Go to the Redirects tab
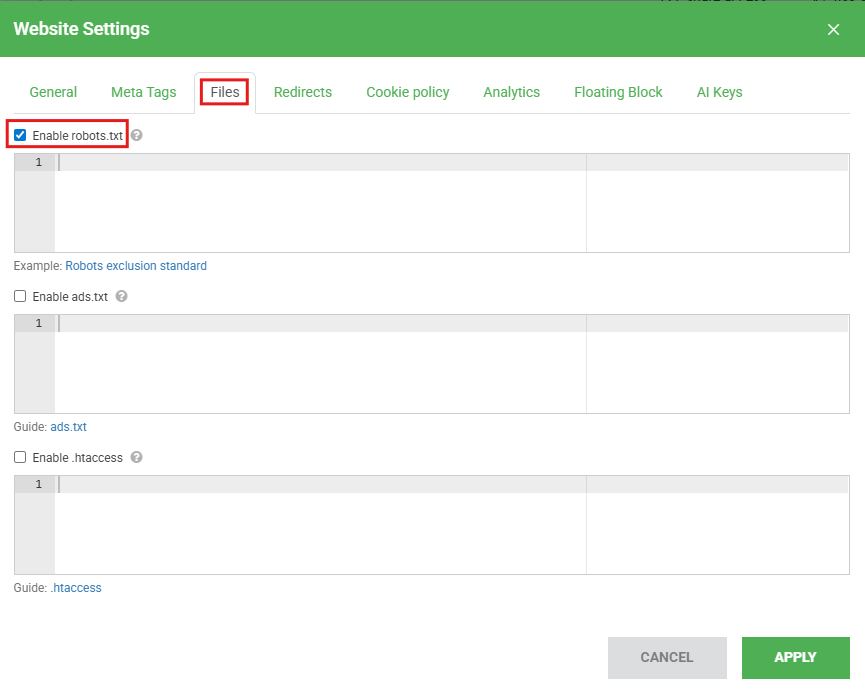Viewport: 865px width, 693px height. pos(303,92)
